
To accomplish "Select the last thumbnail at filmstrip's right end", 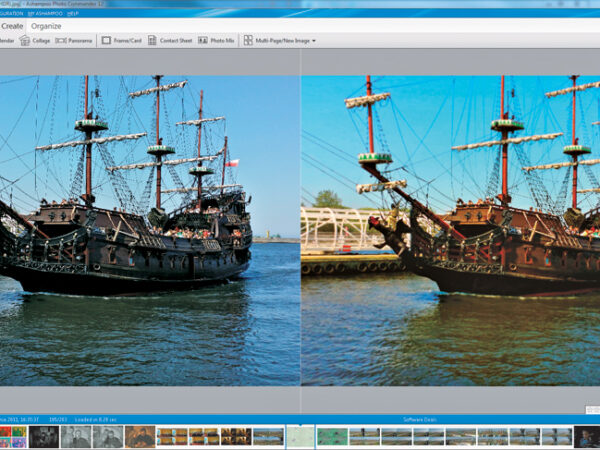I will click(587, 436).
